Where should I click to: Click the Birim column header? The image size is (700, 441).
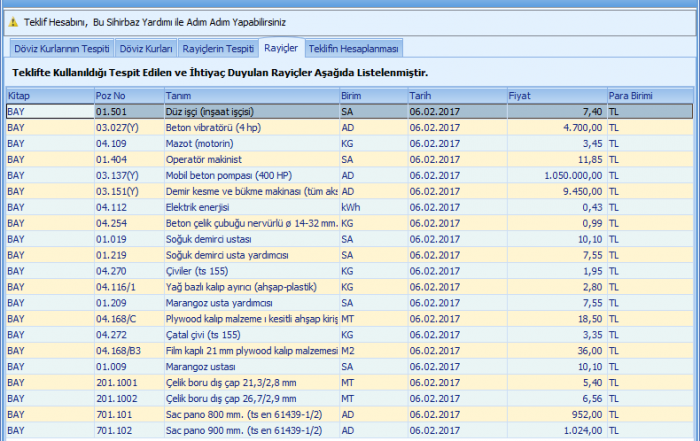tap(371, 96)
